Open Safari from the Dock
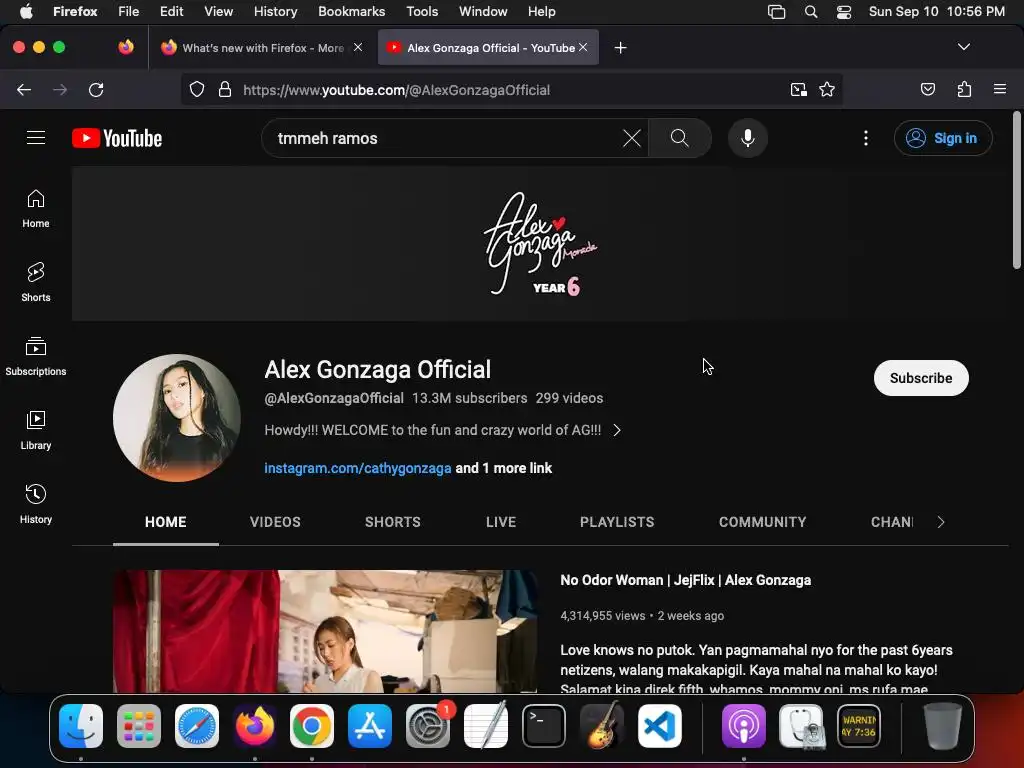This screenshot has width=1024, height=768. click(x=197, y=726)
